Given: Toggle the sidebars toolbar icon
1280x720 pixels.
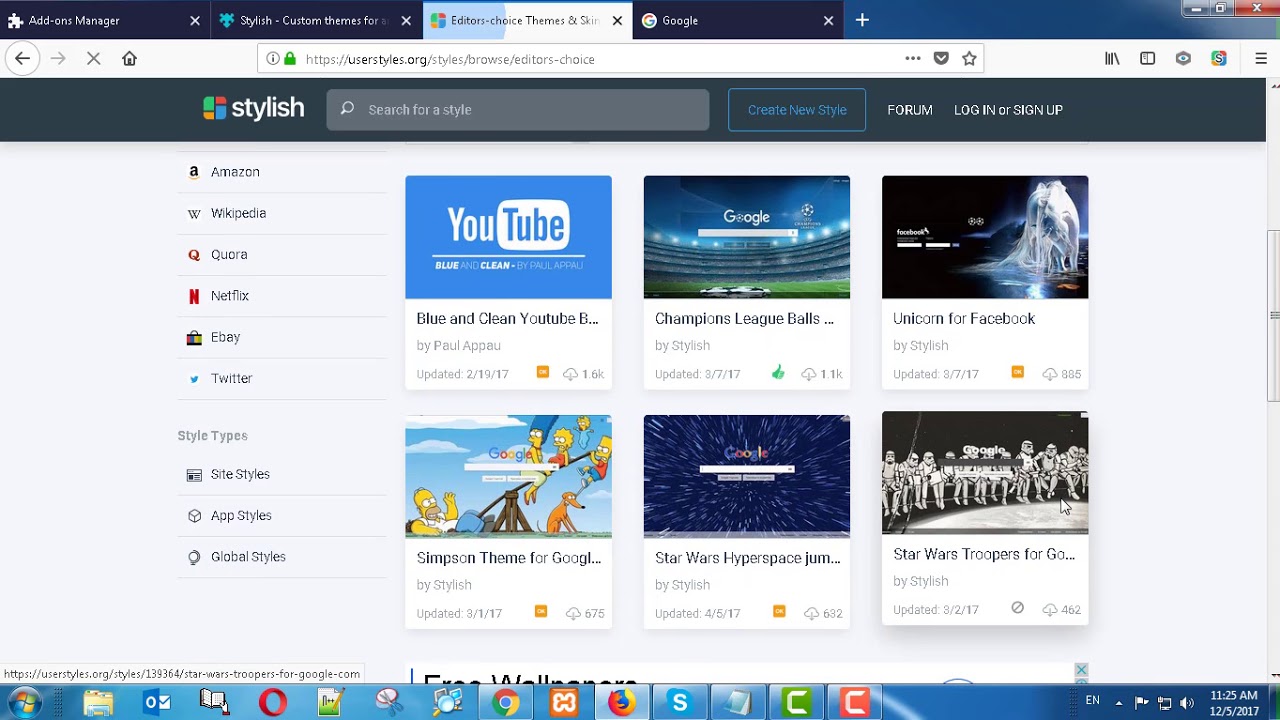Looking at the screenshot, I should tap(1148, 59).
